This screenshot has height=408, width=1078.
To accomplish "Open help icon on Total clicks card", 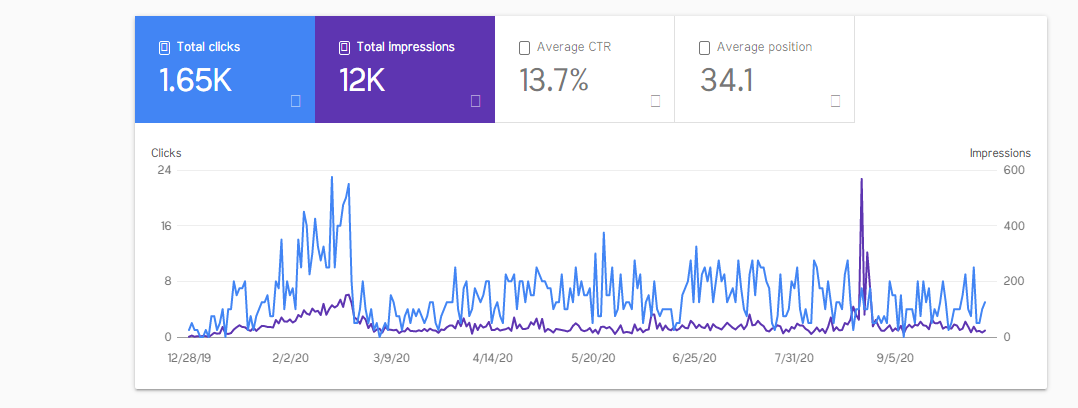I will [296, 101].
